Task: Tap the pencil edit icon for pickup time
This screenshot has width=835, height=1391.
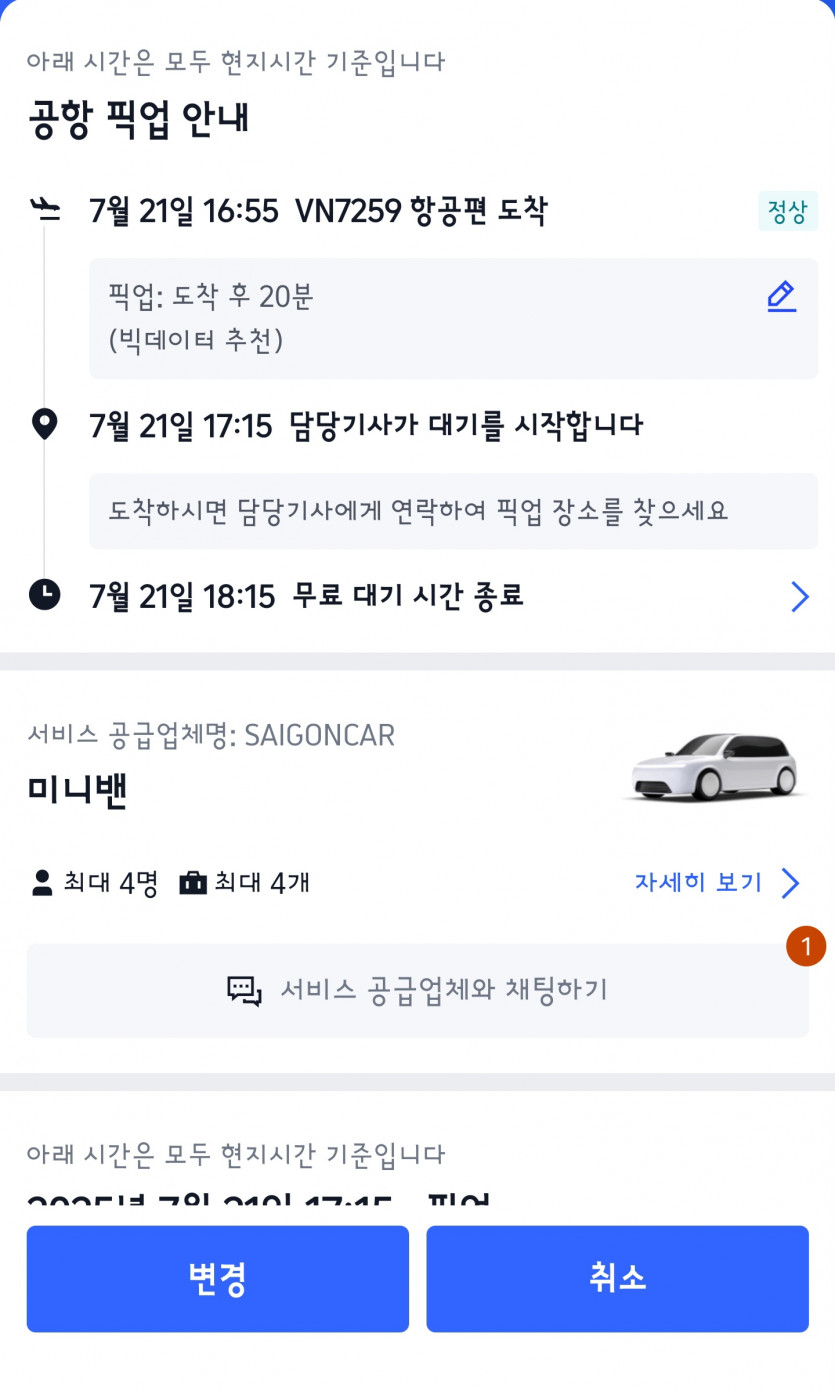Action: 781,297
